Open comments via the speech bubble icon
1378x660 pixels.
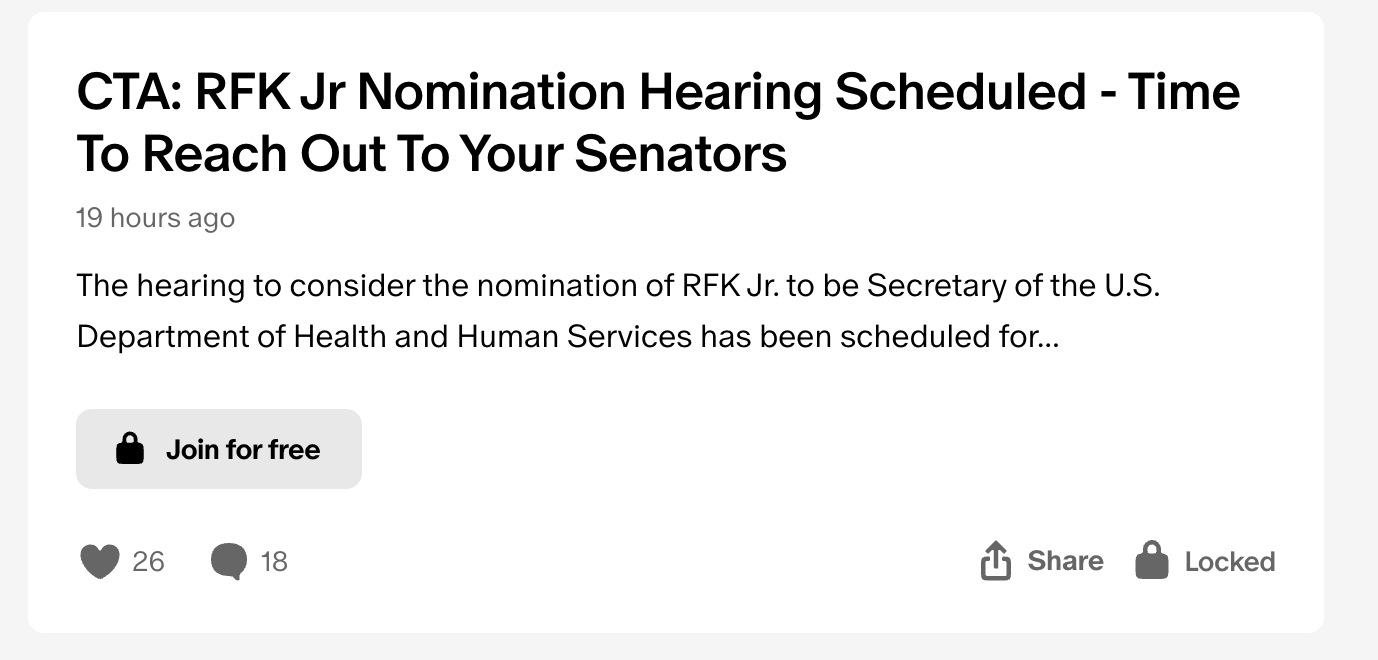tap(229, 562)
